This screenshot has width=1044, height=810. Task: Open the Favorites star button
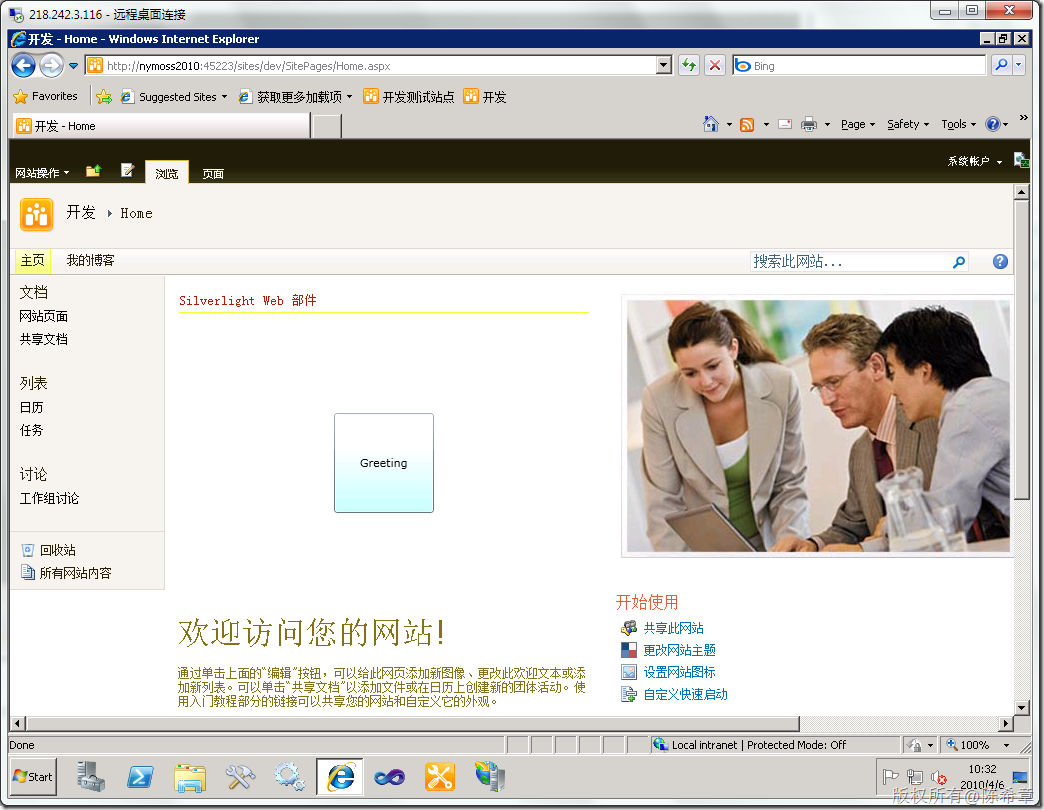point(46,97)
